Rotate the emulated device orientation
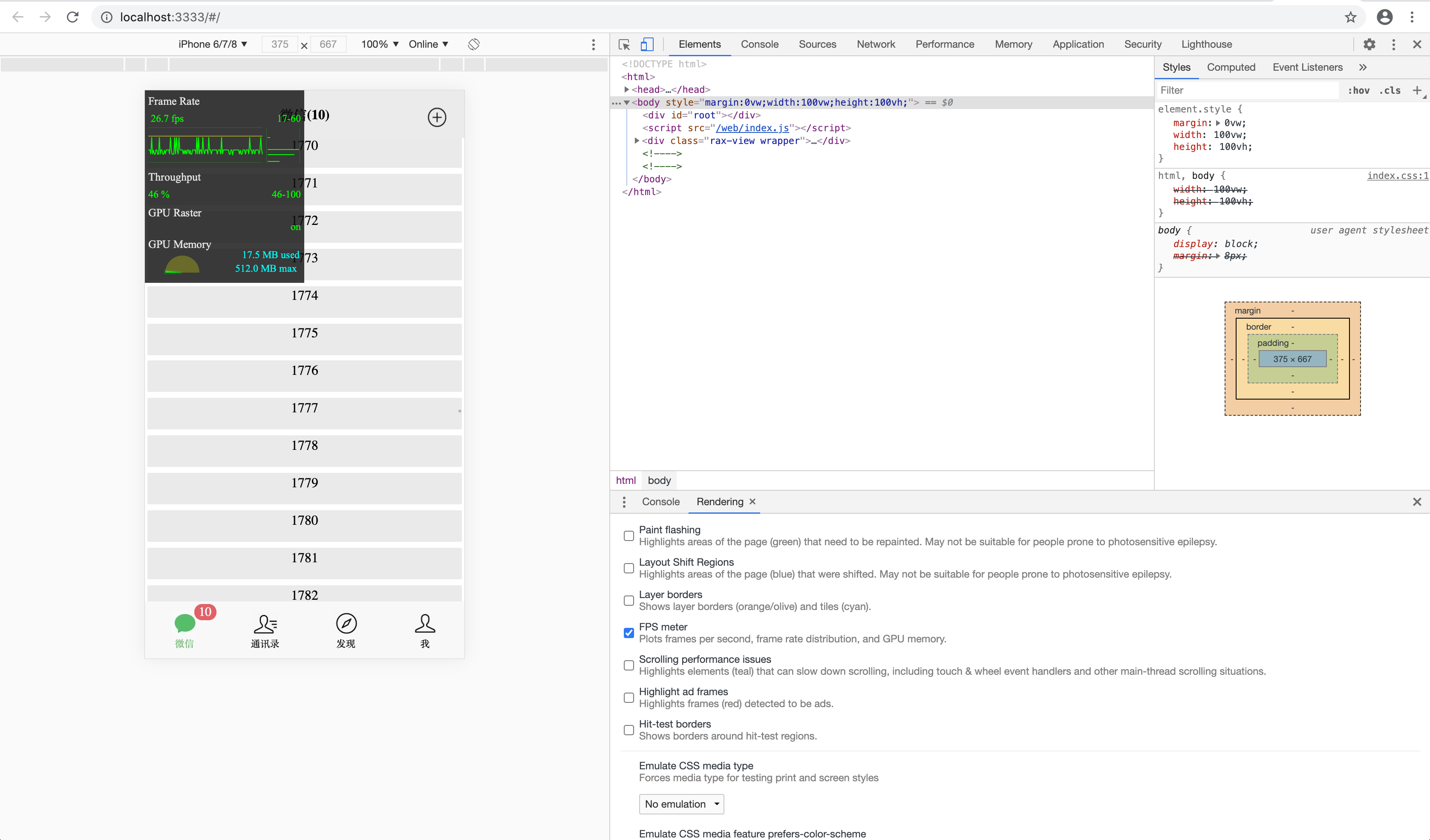This screenshot has width=1430, height=840. coord(474,44)
